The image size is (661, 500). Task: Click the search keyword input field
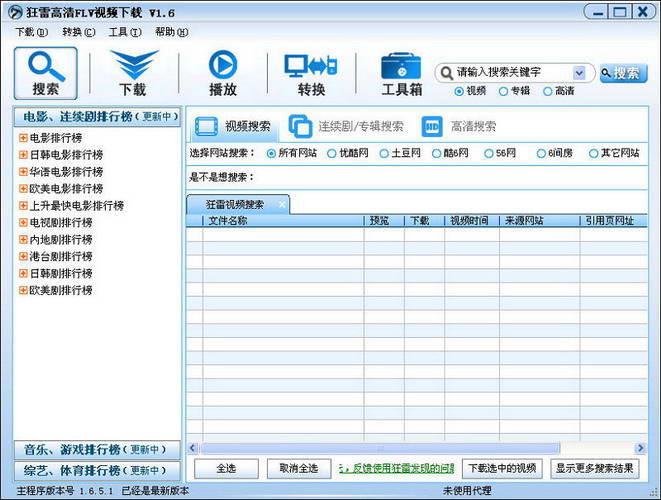pyautogui.click(x=512, y=73)
